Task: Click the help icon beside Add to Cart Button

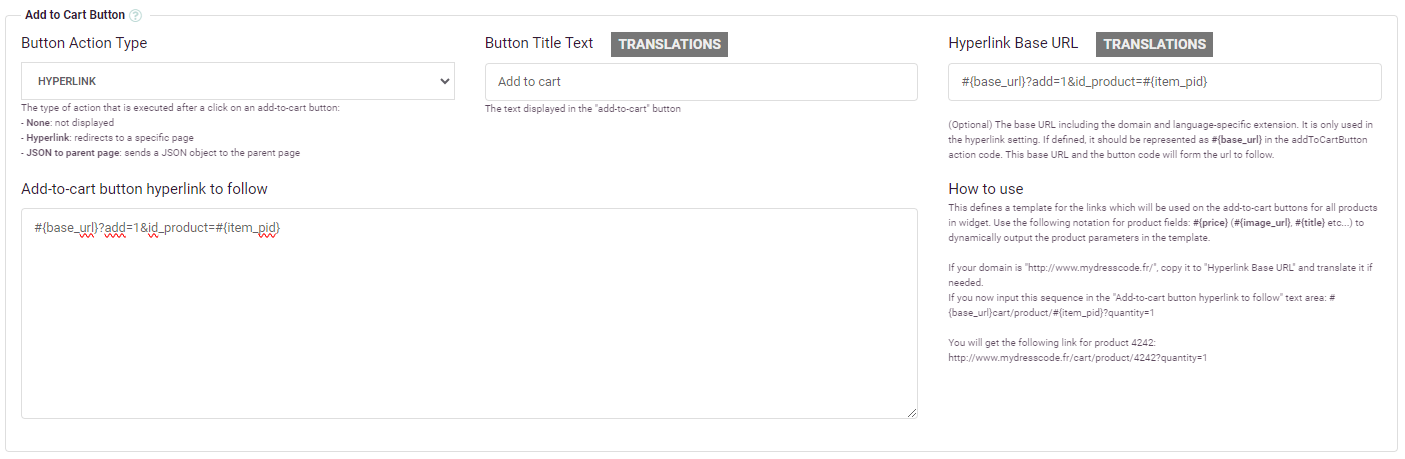Action: (x=135, y=15)
